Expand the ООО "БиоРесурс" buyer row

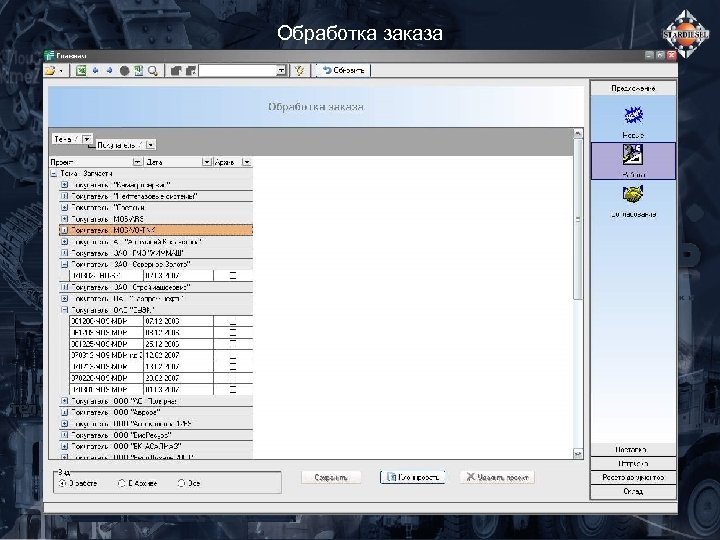pyautogui.click(x=64, y=435)
